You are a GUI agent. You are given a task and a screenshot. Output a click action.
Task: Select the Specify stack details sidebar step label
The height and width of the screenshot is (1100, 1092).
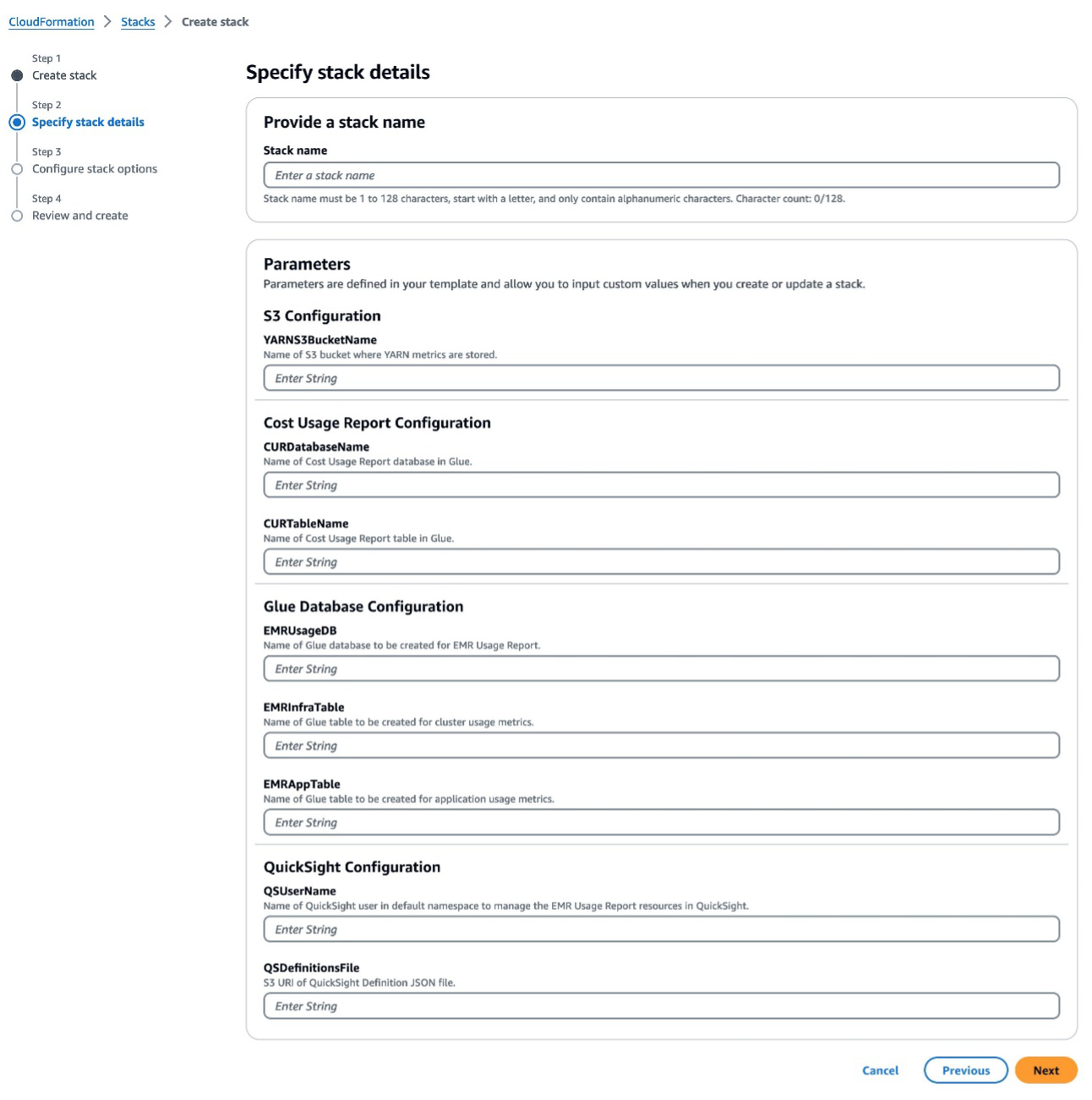pyautogui.click(x=88, y=122)
